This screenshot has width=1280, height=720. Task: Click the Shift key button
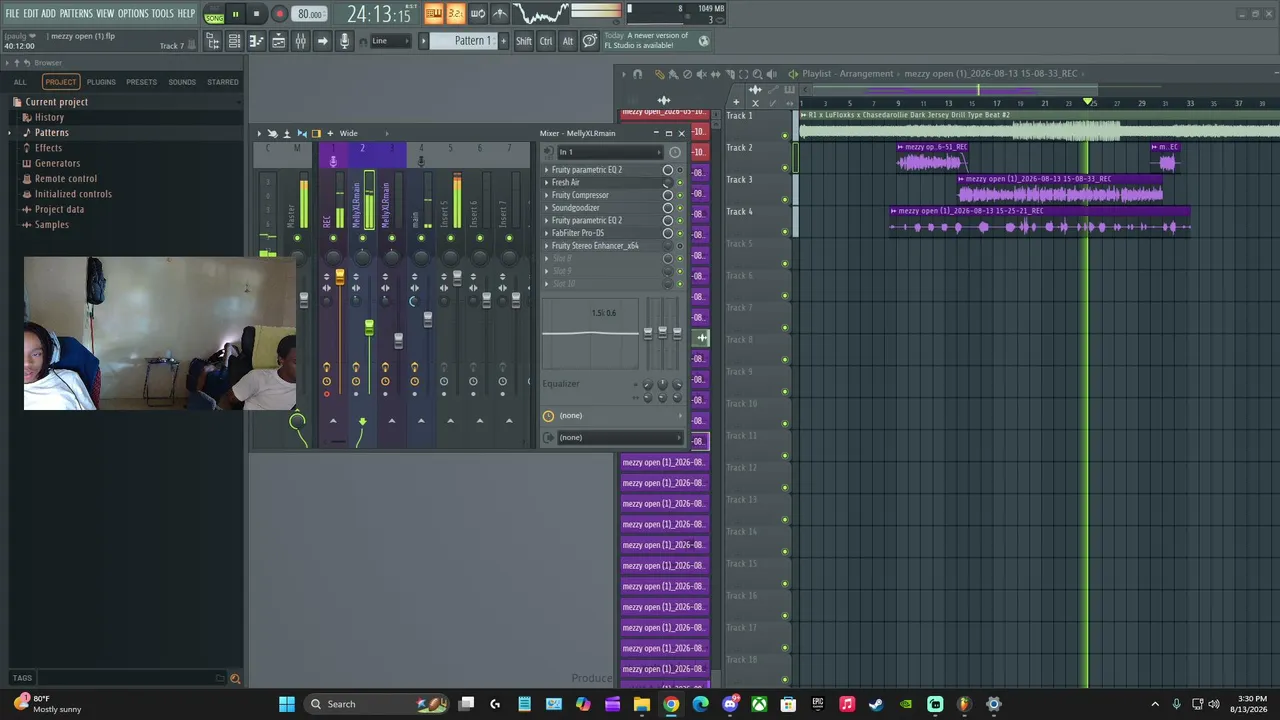click(x=524, y=41)
